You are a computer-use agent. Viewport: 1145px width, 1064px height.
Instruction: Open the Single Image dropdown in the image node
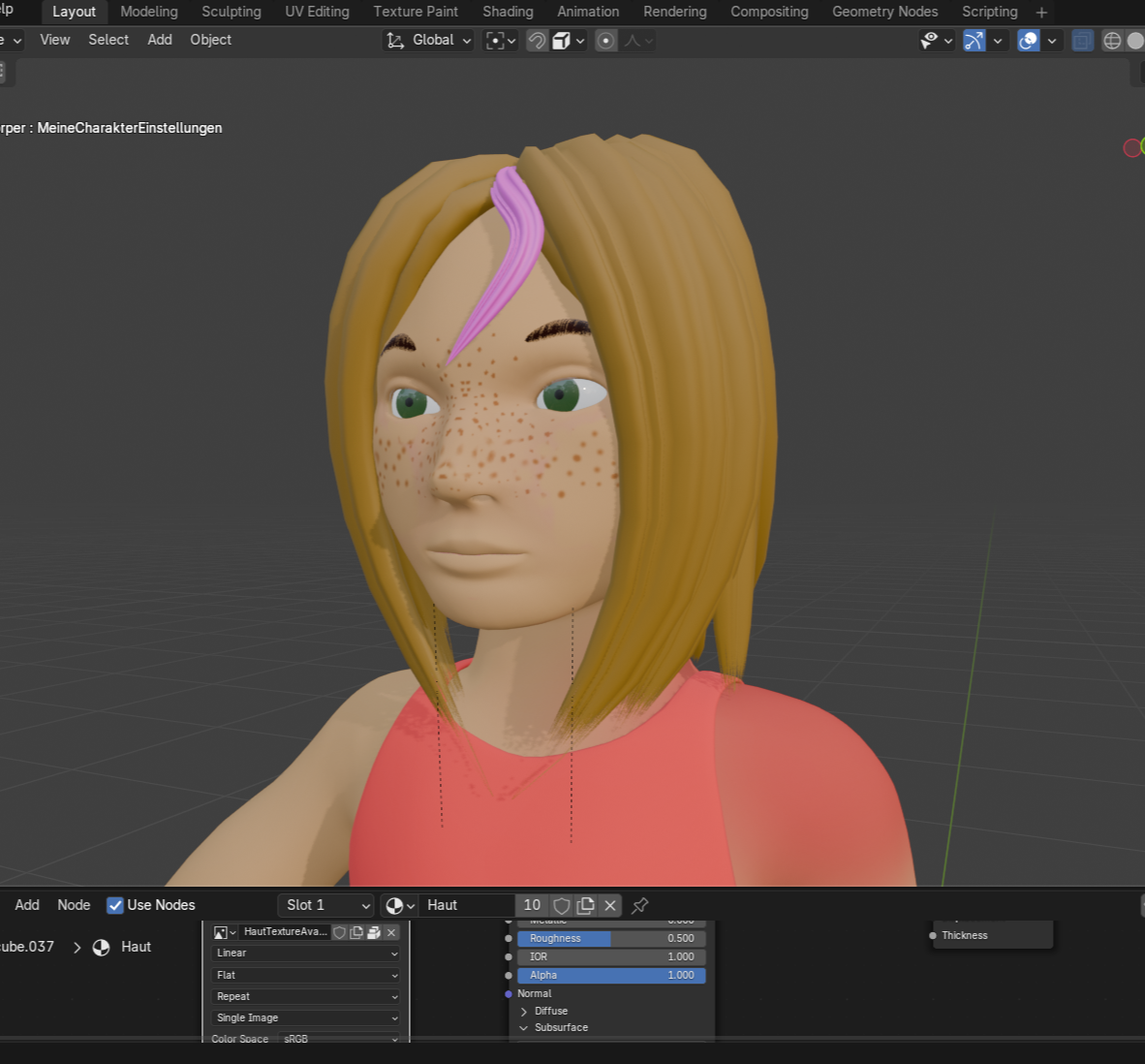(x=305, y=1017)
